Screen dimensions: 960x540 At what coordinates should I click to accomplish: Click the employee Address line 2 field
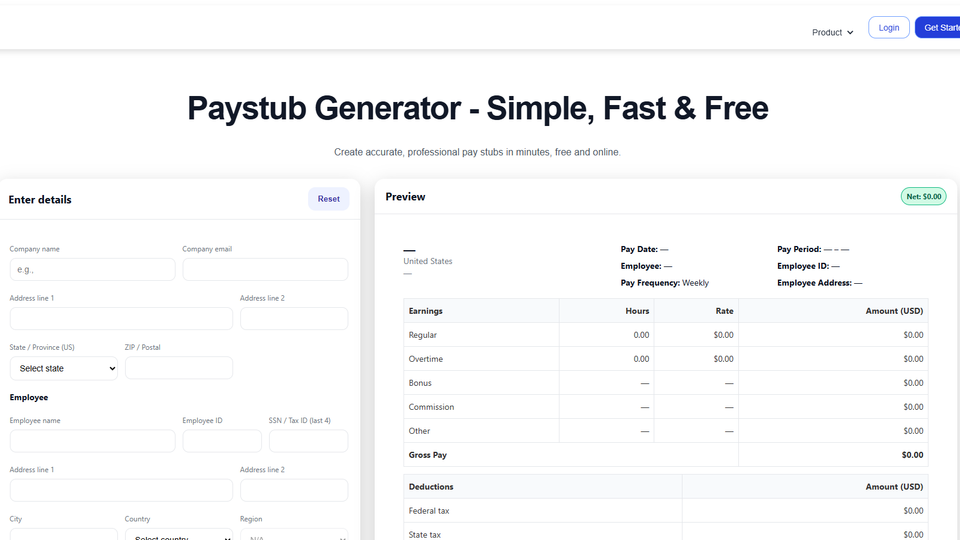point(294,490)
